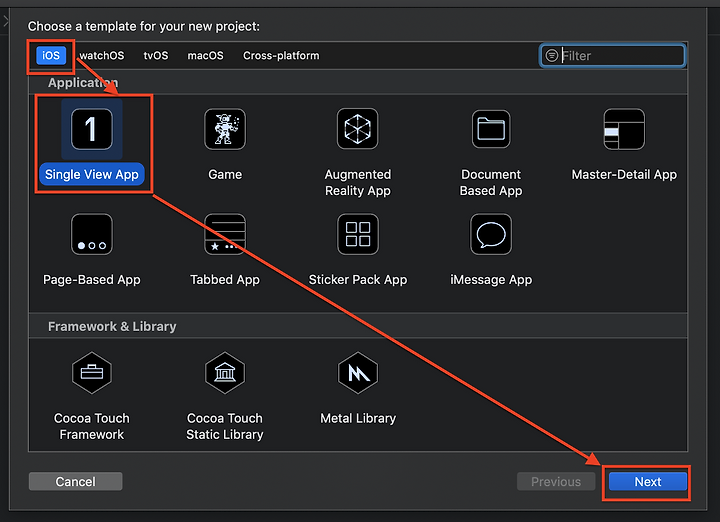This screenshot has height=522, width=720.
Task: Pick the Tabbed App icon
Action: pyautogui.click(x=225, y=234)
